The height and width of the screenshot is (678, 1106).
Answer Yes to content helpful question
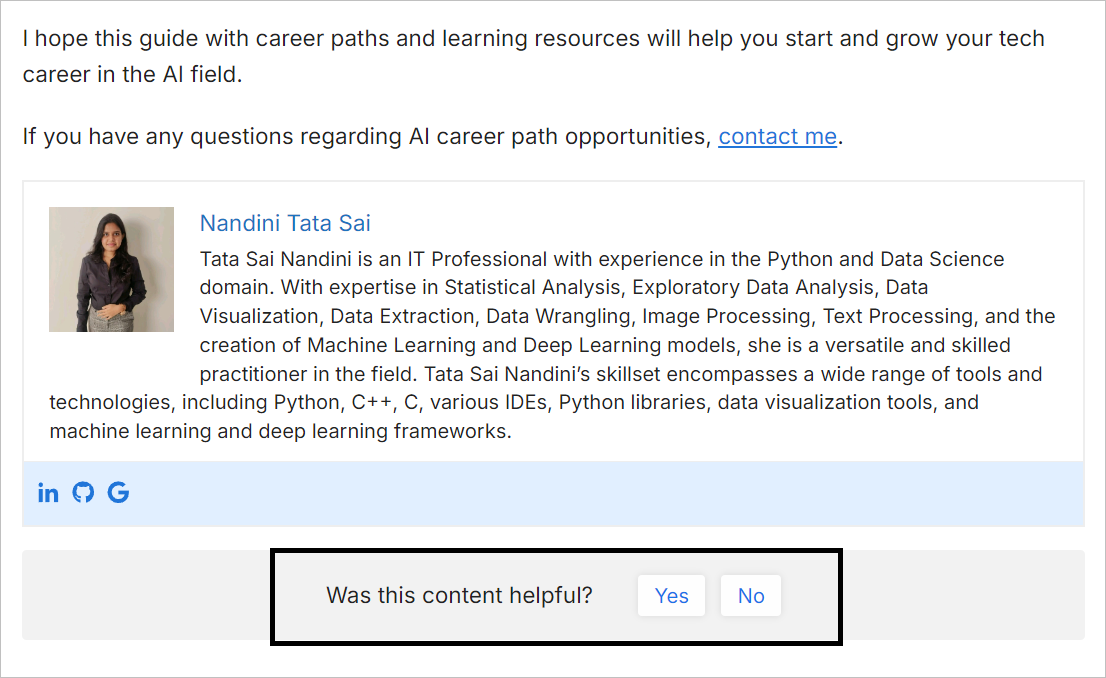(x=672, y=595)
